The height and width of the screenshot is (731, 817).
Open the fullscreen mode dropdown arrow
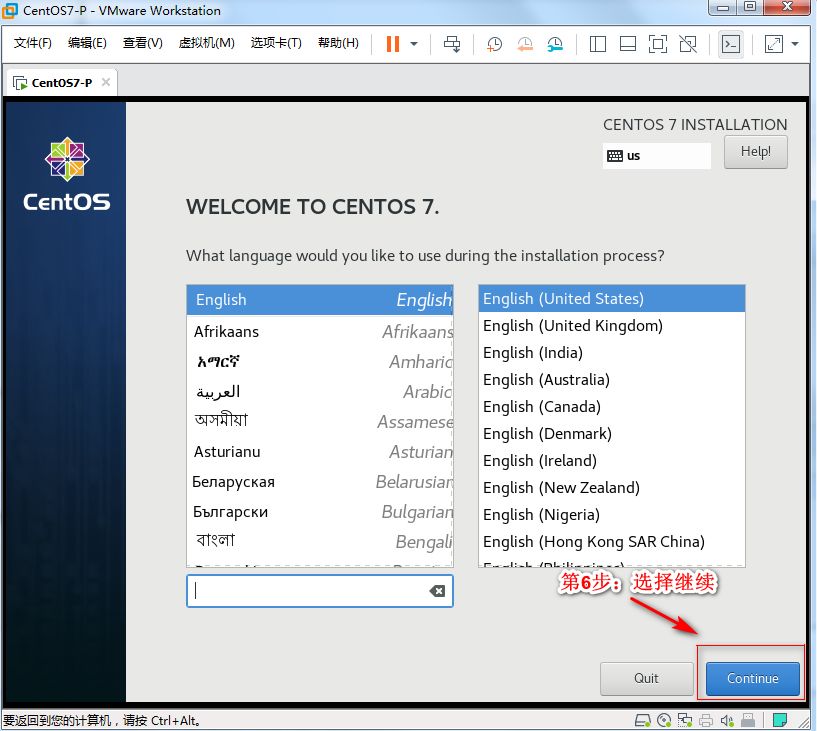[x=793, y=44]
